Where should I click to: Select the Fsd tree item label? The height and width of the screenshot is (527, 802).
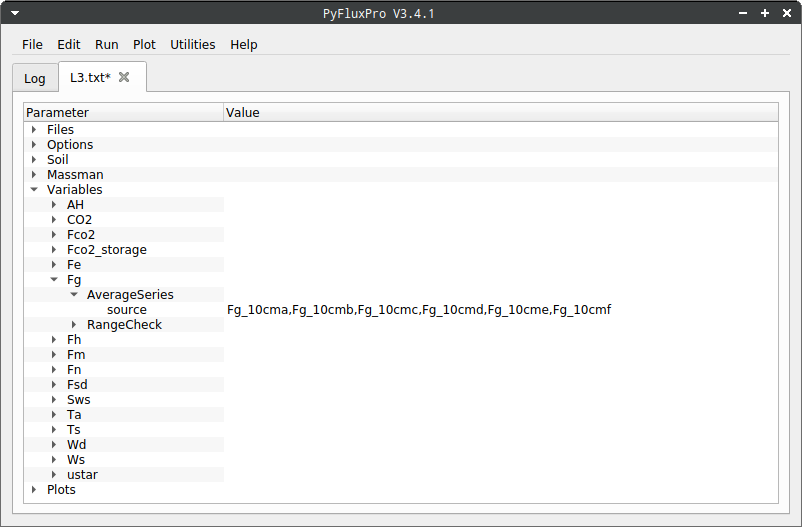click(77, 385)
